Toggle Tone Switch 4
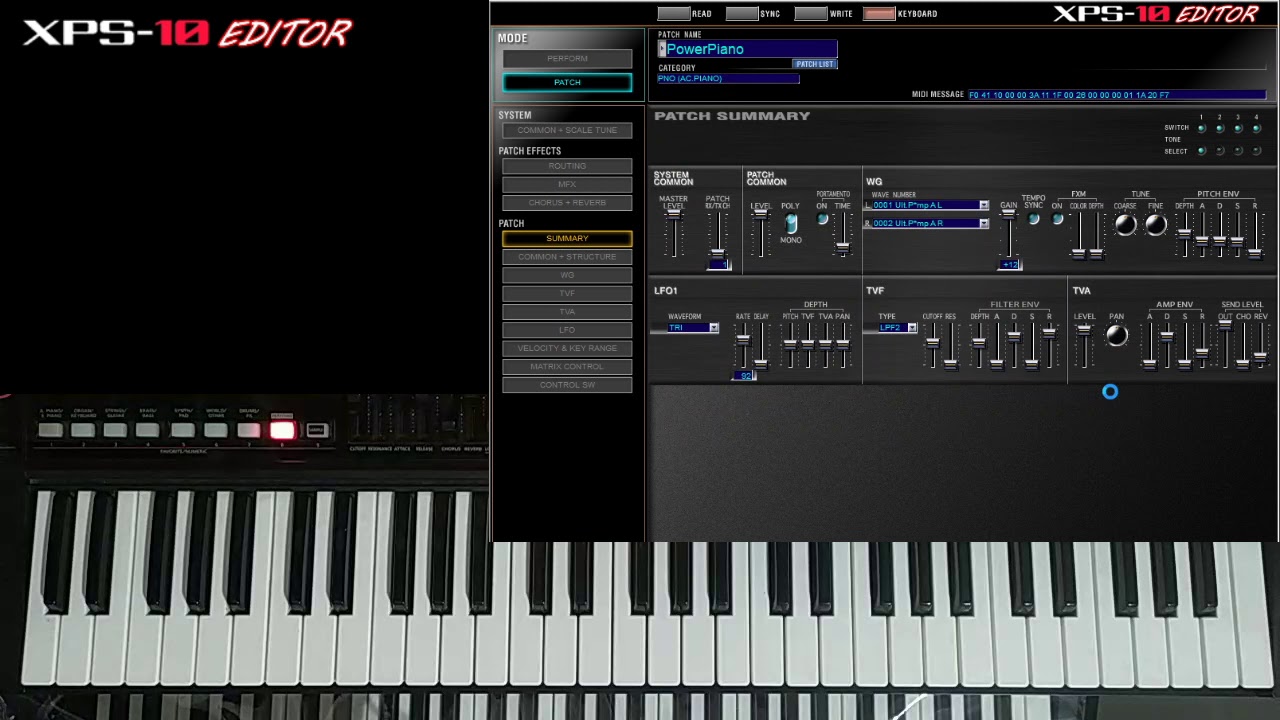Screen dimensions: 1280x720 click(x=1257, y=128)
